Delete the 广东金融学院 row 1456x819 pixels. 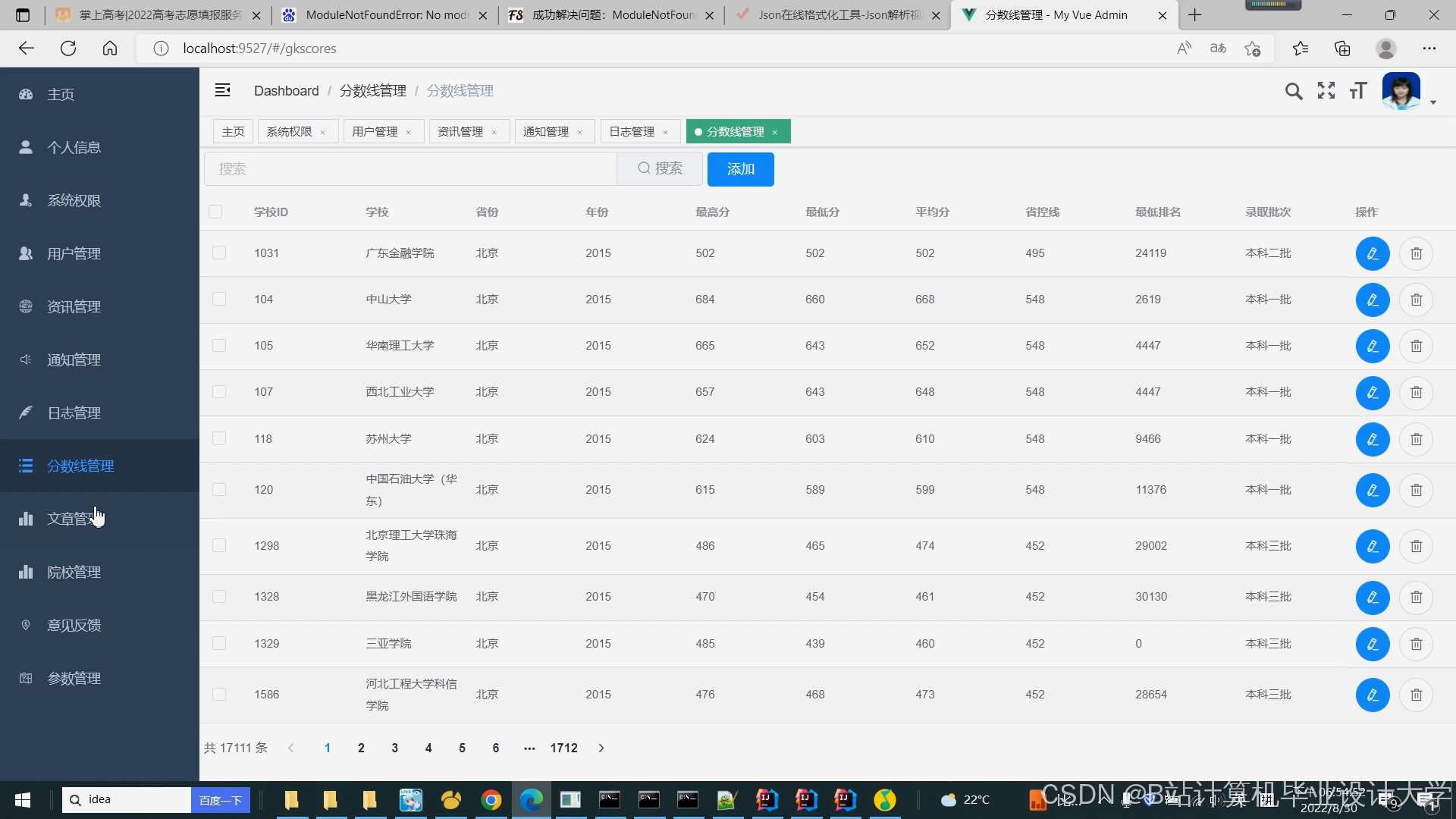[1416, 253]
